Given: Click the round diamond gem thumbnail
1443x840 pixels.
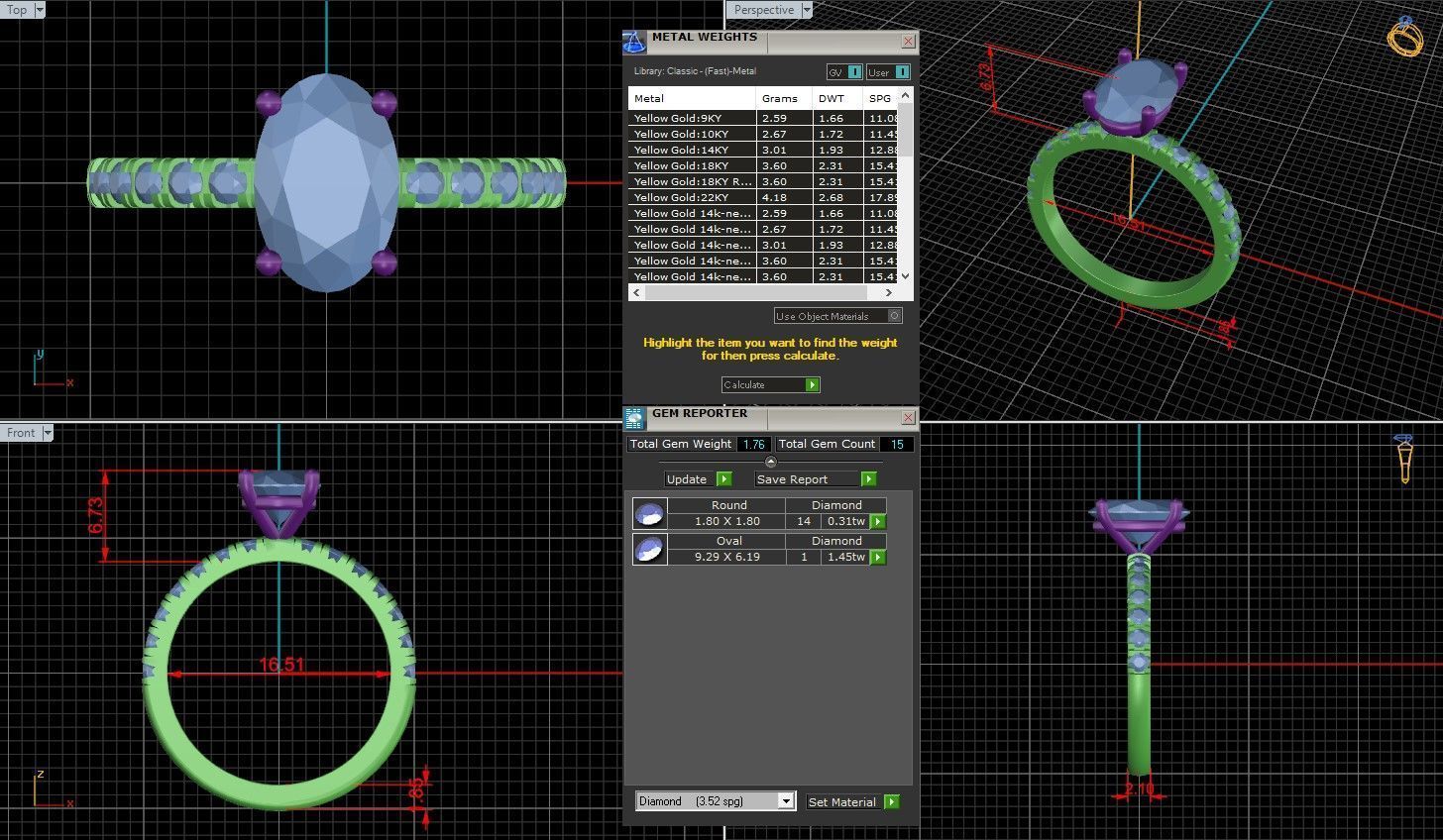Looking at the screenshot, I should click(x=649, y=513).
